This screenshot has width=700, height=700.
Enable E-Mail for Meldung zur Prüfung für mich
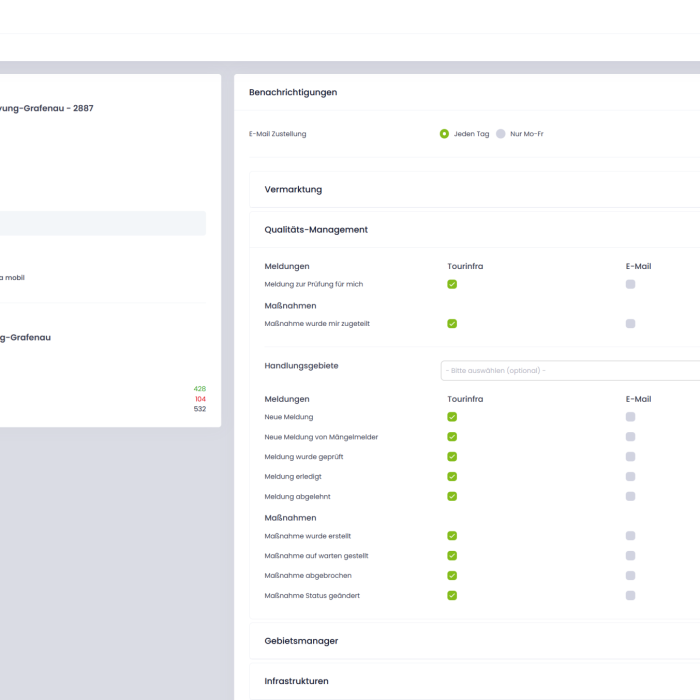coord(630,284)
